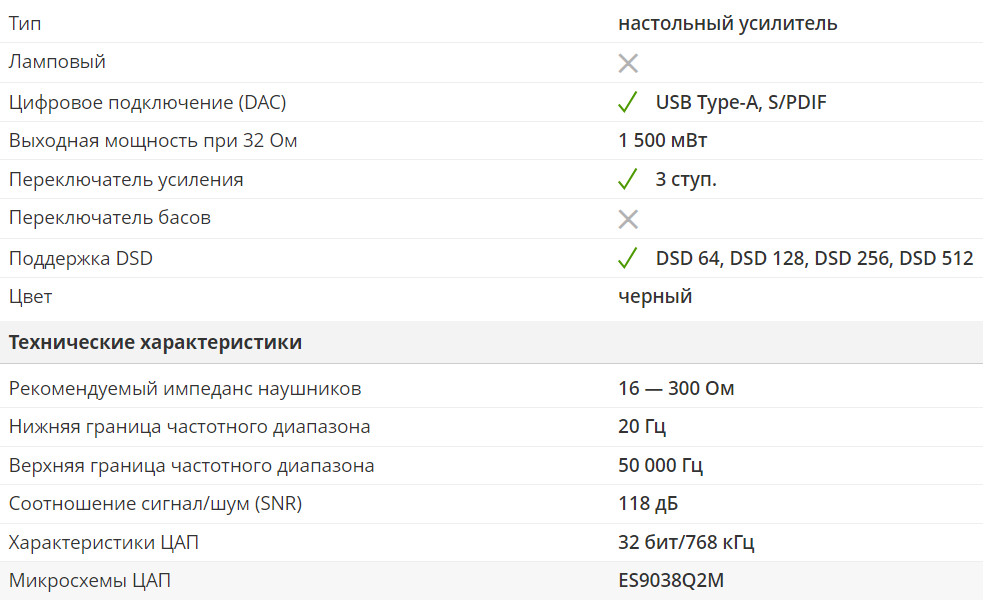Image resolution: width=983 pixels, height=605 pixels.
Task: Select the Тип label
Action: 25,24
